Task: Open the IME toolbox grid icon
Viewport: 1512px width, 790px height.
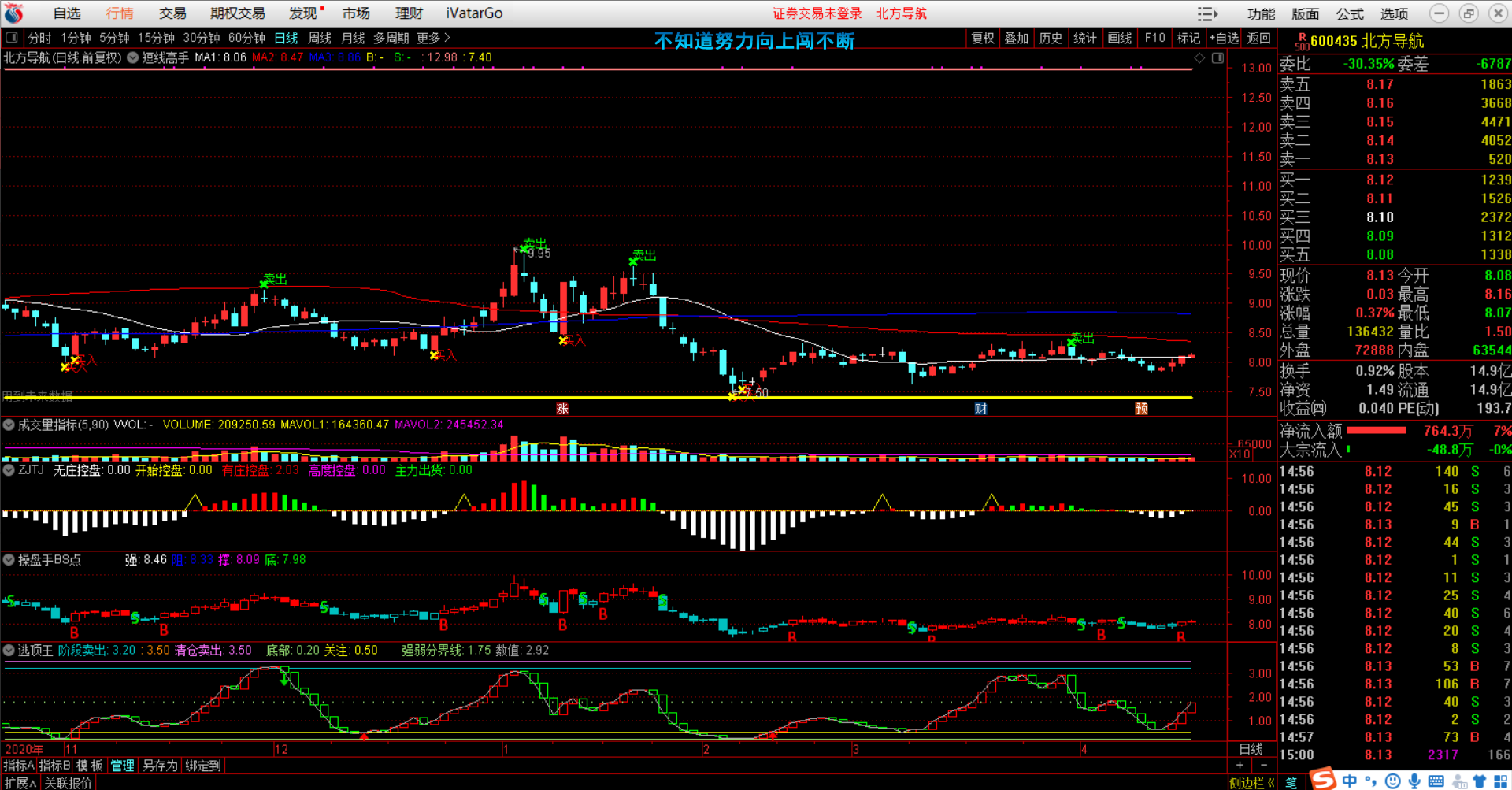Action: click(x=1501, y=781)
